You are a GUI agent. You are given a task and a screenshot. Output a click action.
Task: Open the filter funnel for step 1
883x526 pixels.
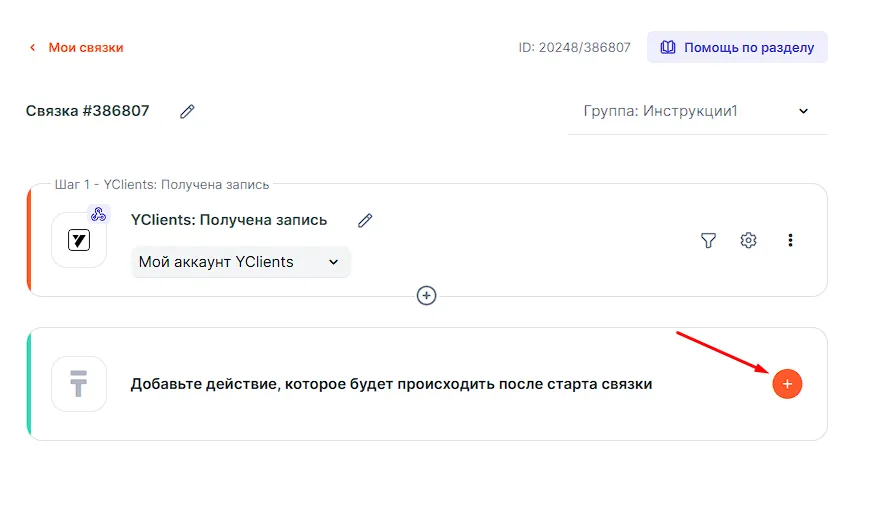coord(708,240)
